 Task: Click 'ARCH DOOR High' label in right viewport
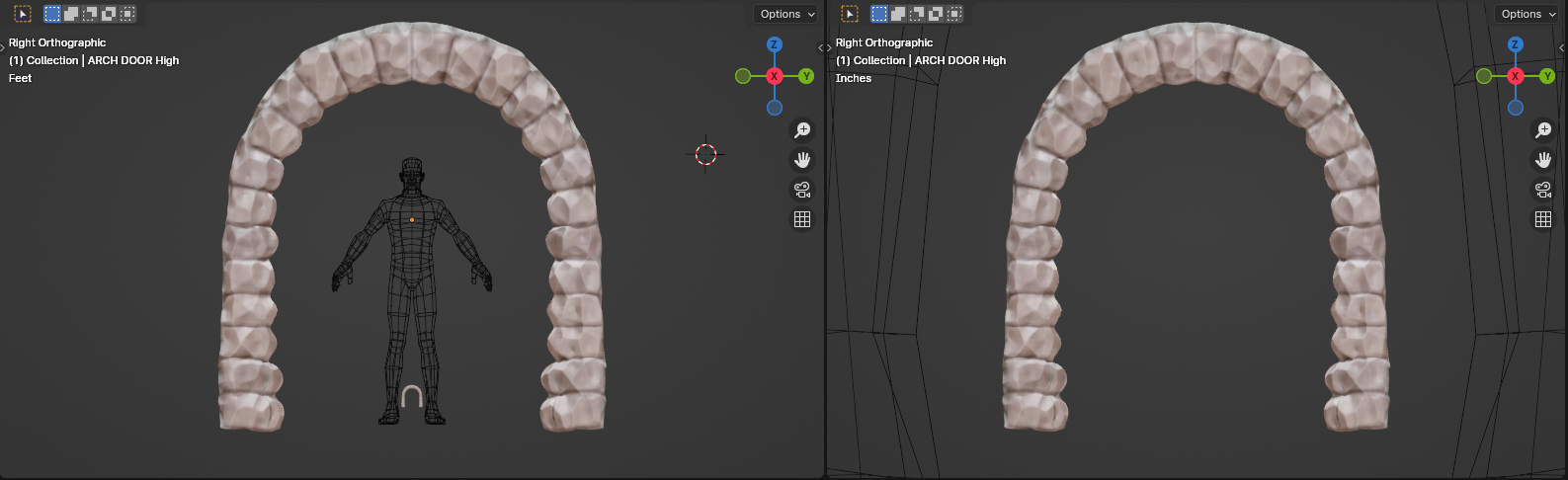(x=960, y=60)
